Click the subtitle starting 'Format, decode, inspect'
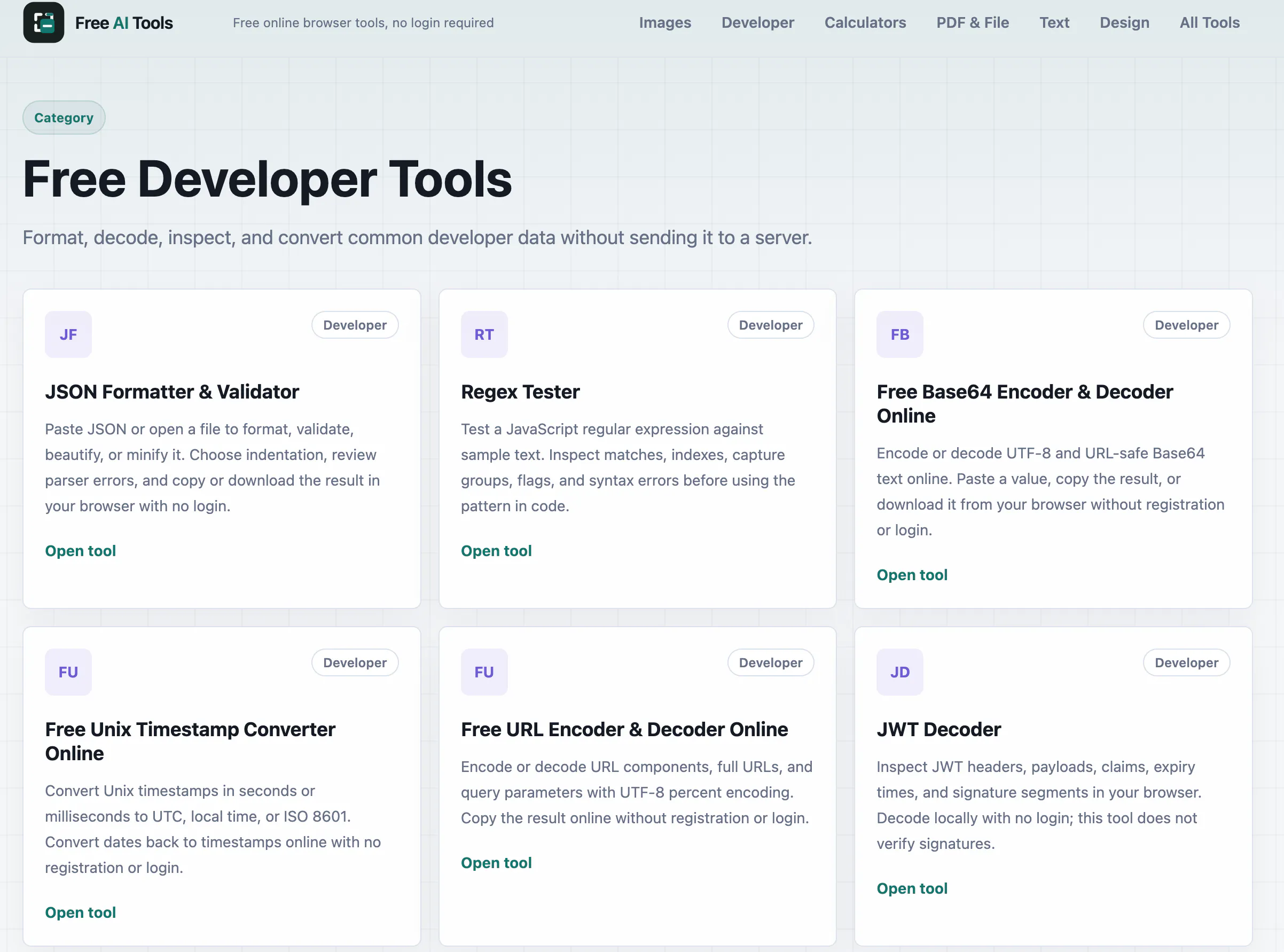 pyautogui.click(x=418, y=237)
